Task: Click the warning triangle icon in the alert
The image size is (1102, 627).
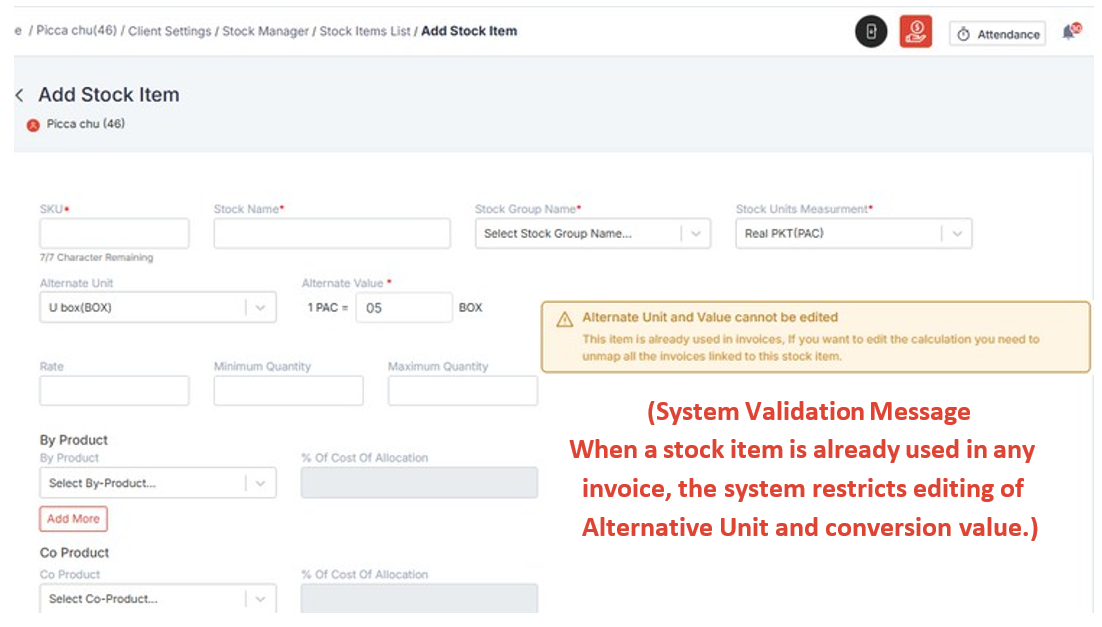Action: 564,318
